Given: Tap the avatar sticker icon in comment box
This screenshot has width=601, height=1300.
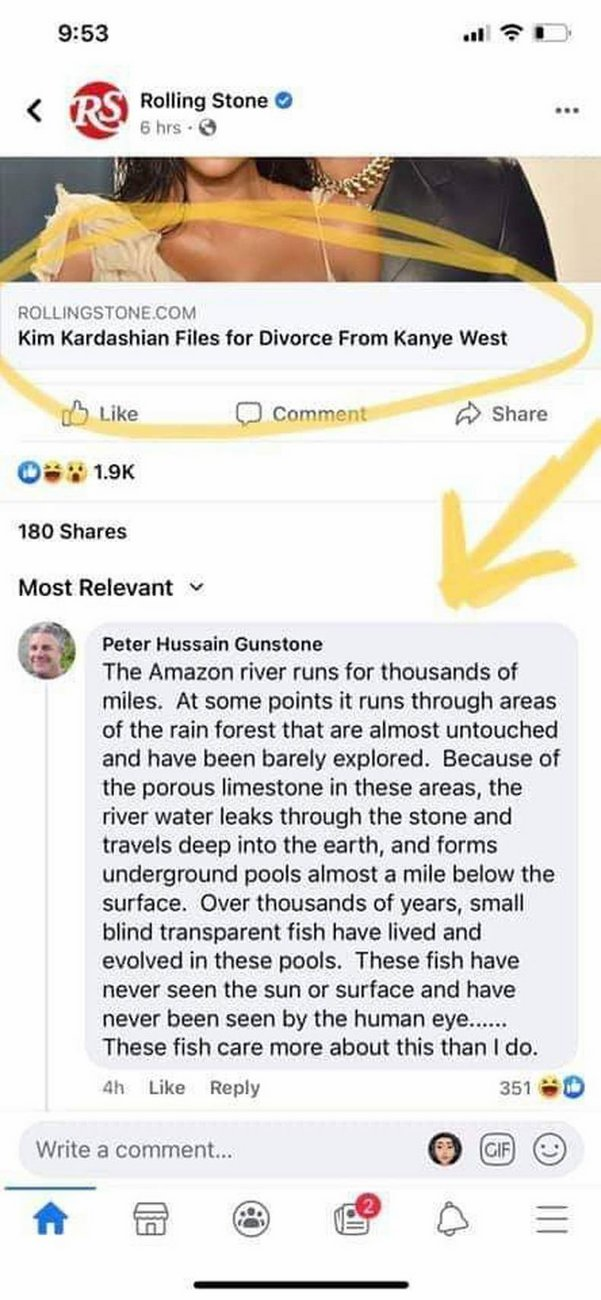Looking at the screenshot, I should (x=446, y=1149).
